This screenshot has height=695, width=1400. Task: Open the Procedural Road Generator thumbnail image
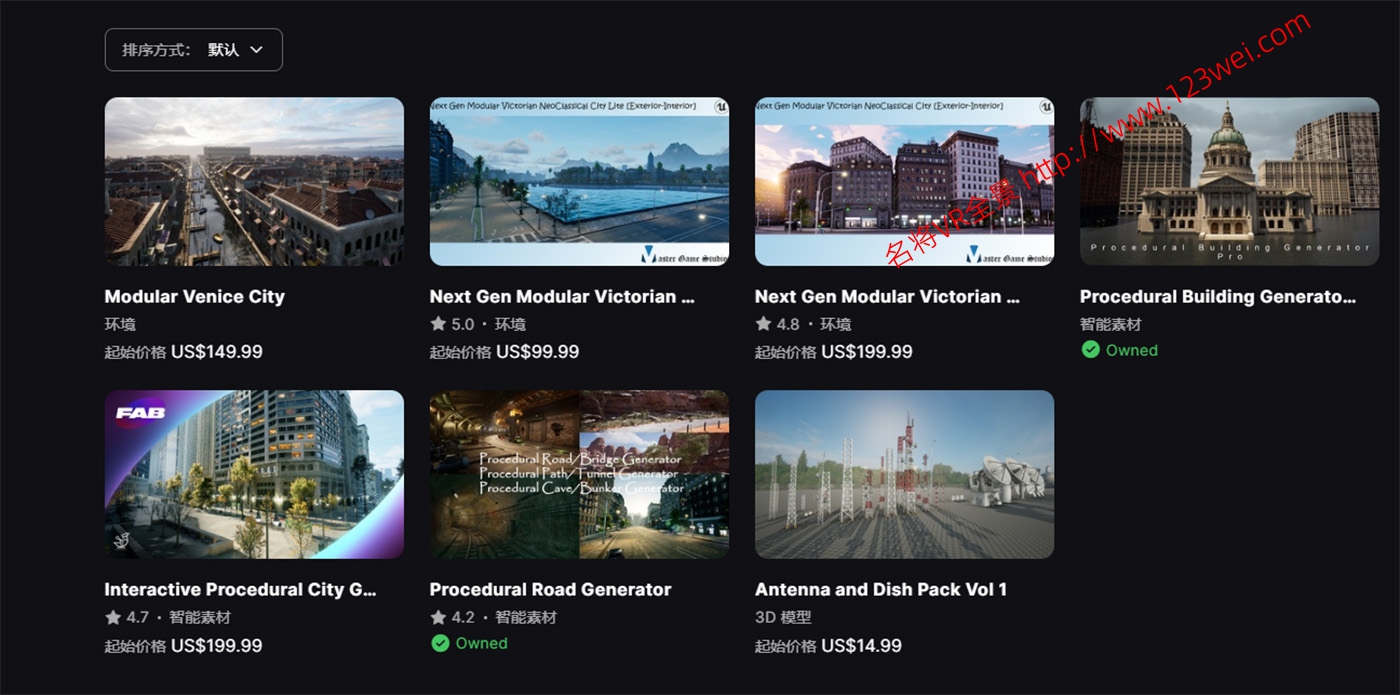click(579, 474)
